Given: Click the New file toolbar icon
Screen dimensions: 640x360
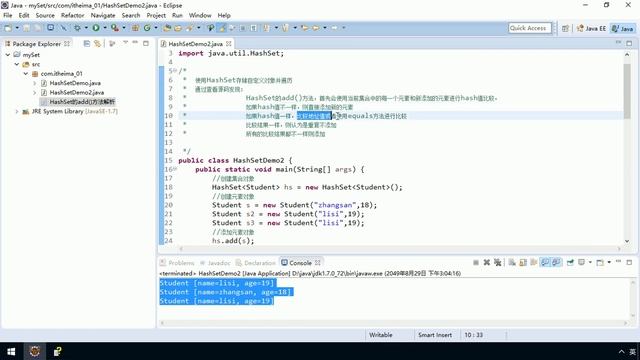Looking at the screenshot, I should click(8, 28).
